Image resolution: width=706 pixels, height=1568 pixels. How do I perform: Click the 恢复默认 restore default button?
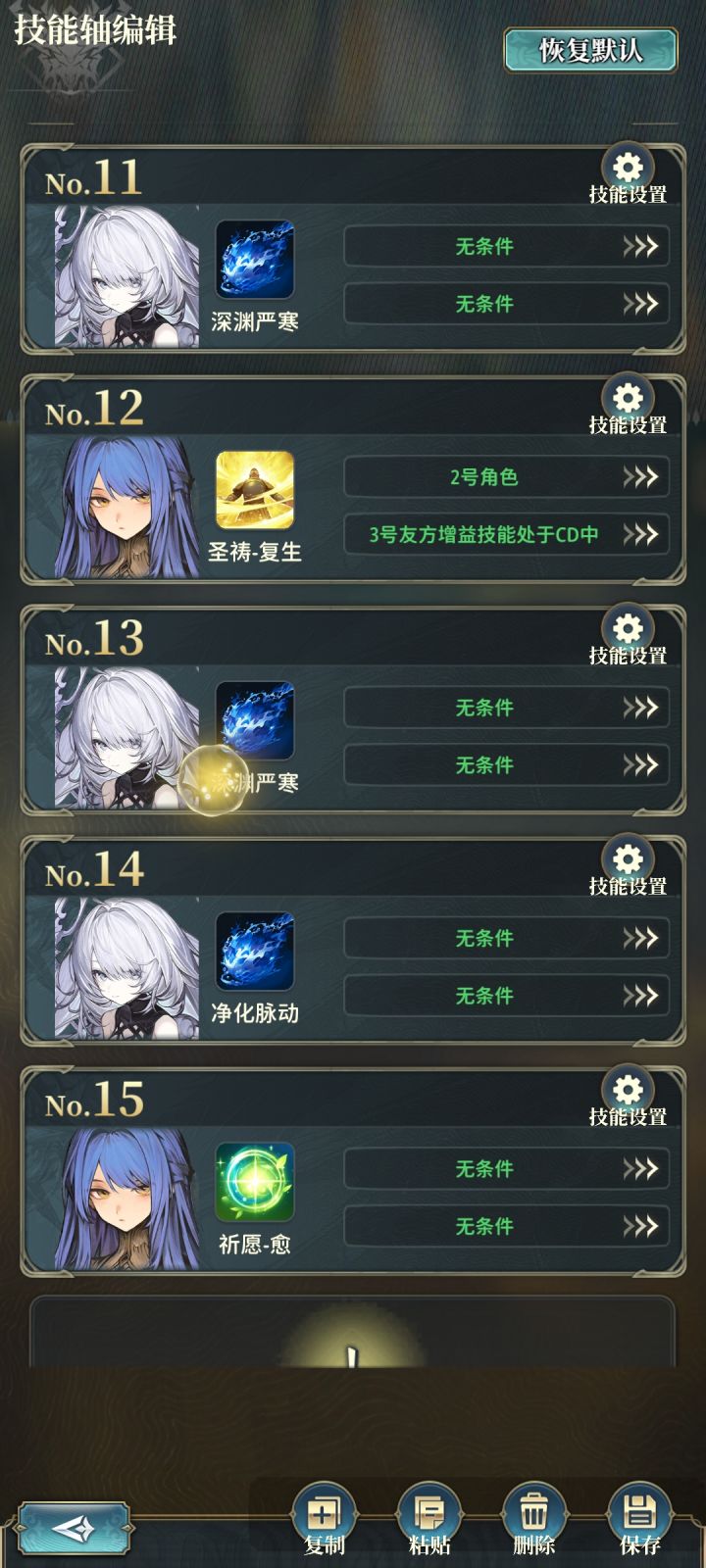click(x=590, y=50)
